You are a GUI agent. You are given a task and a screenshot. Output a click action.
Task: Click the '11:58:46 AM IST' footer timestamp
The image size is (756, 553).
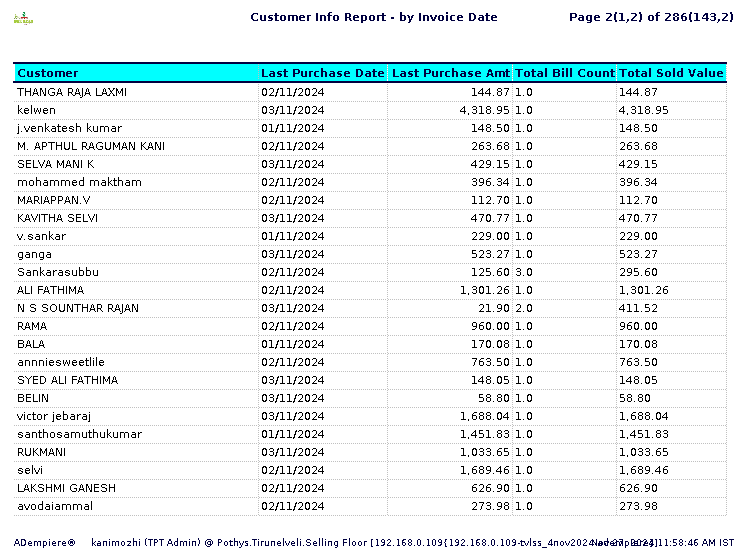pyautogui.click(x=698, y=542)
